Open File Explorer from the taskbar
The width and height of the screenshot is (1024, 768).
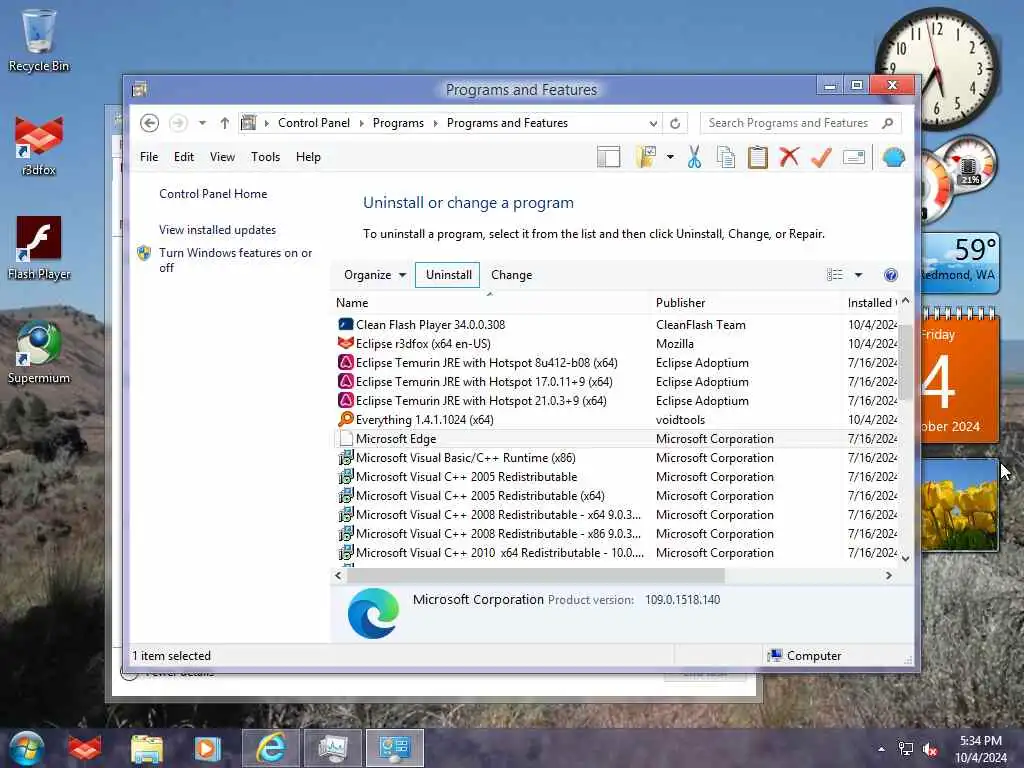coord(147,748)
